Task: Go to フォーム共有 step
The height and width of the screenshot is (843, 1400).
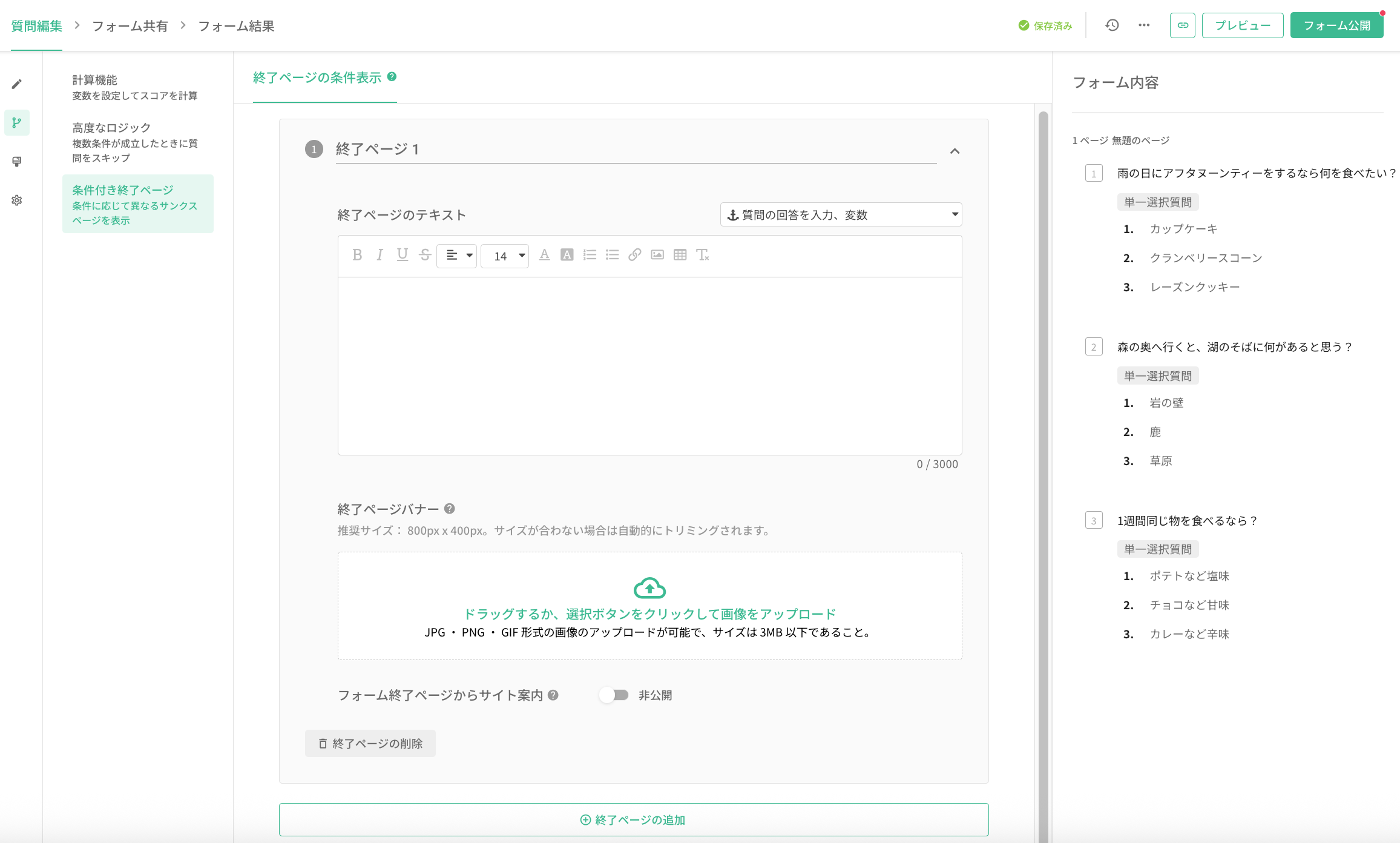Action: pyautogui.click(x=130, y=26)
